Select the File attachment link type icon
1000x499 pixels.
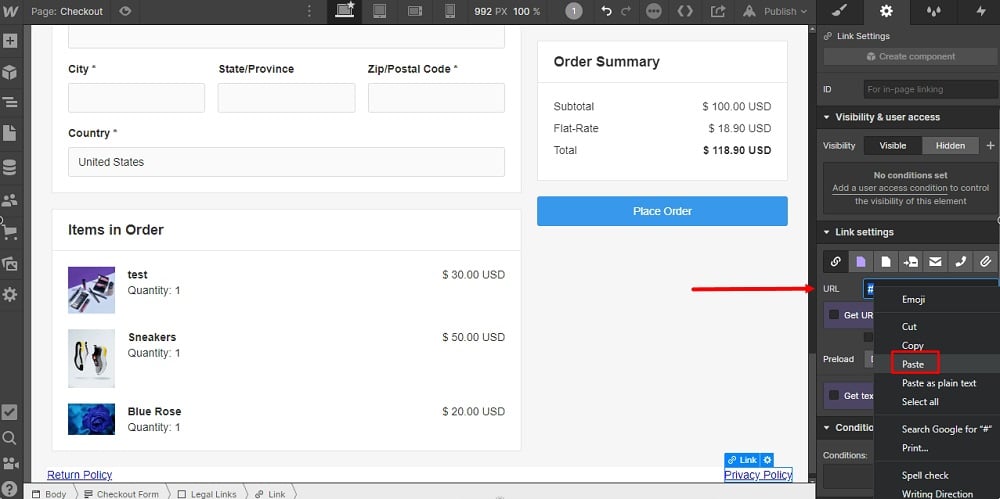pos(985,261)
